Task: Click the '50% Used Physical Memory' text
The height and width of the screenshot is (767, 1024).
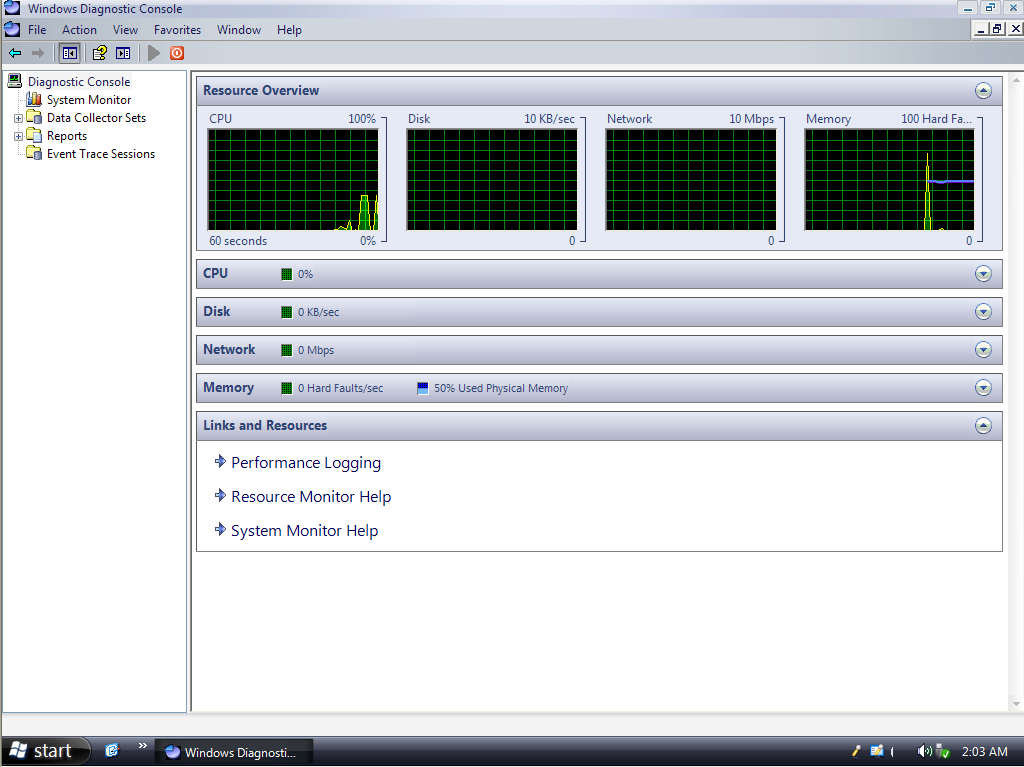Action: pyautogui.click(x=501, y=388)
